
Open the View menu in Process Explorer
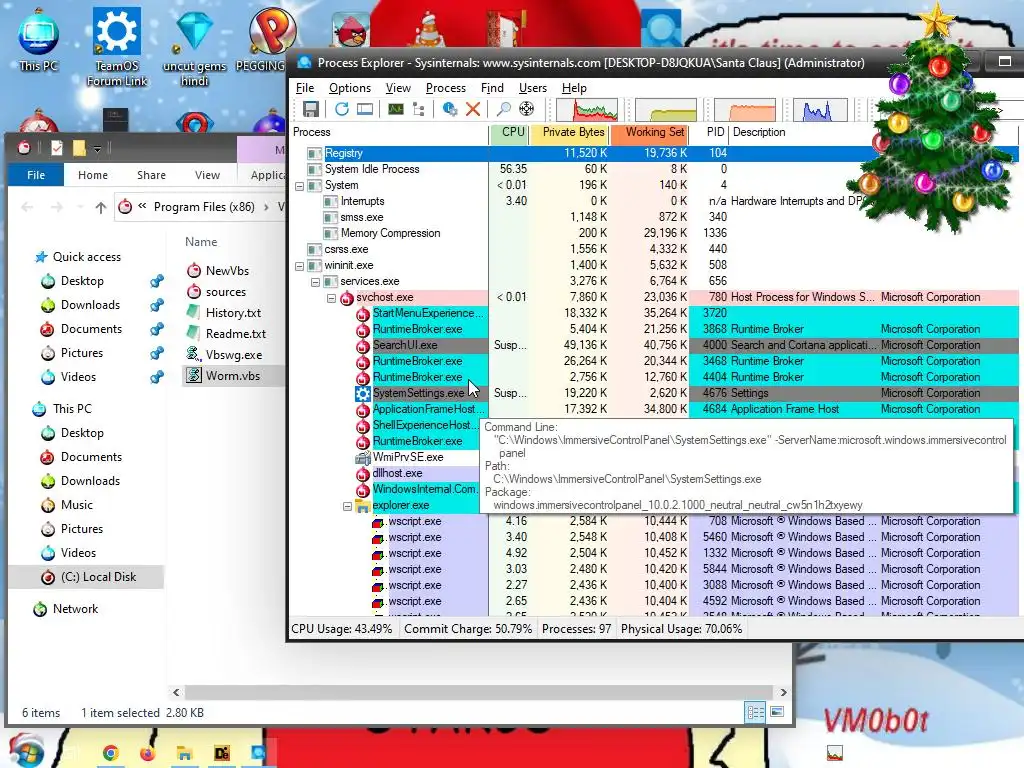coord(398,88)
